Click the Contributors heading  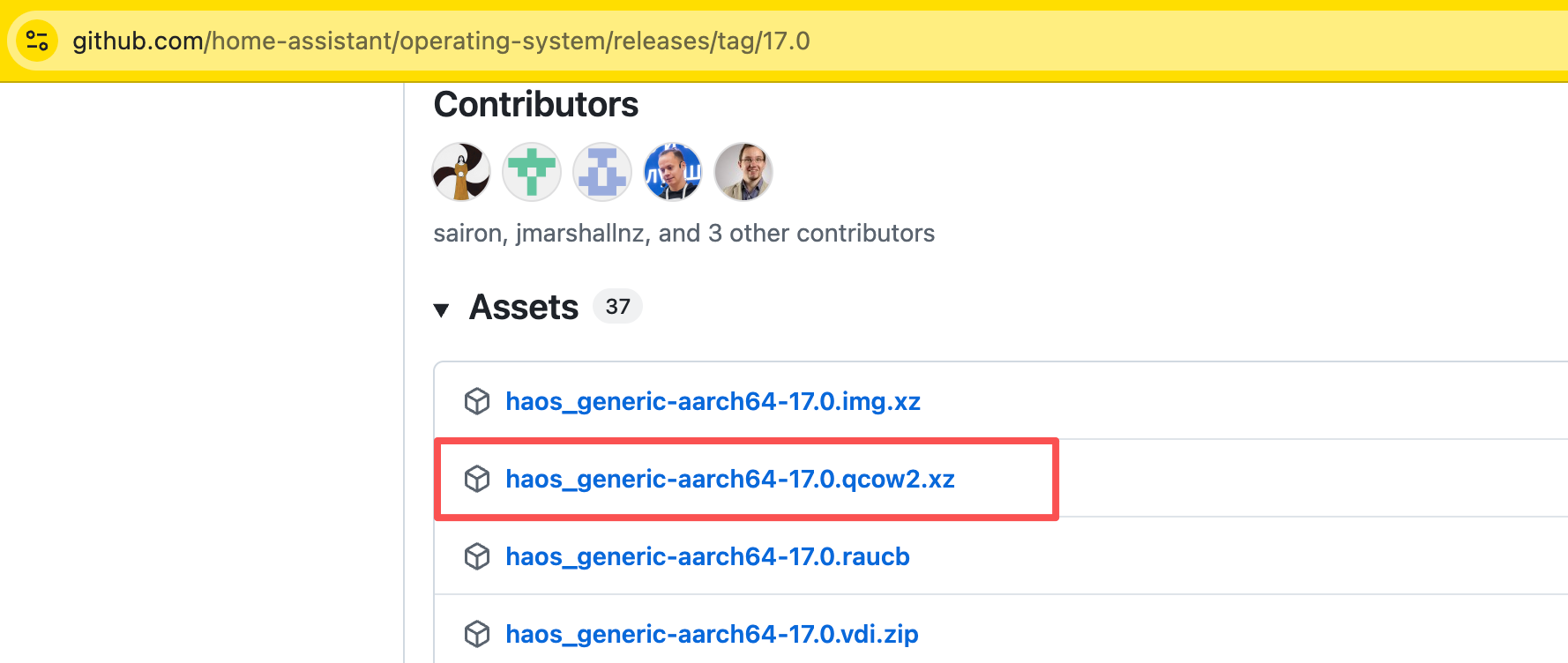click(x=535, y=105)
